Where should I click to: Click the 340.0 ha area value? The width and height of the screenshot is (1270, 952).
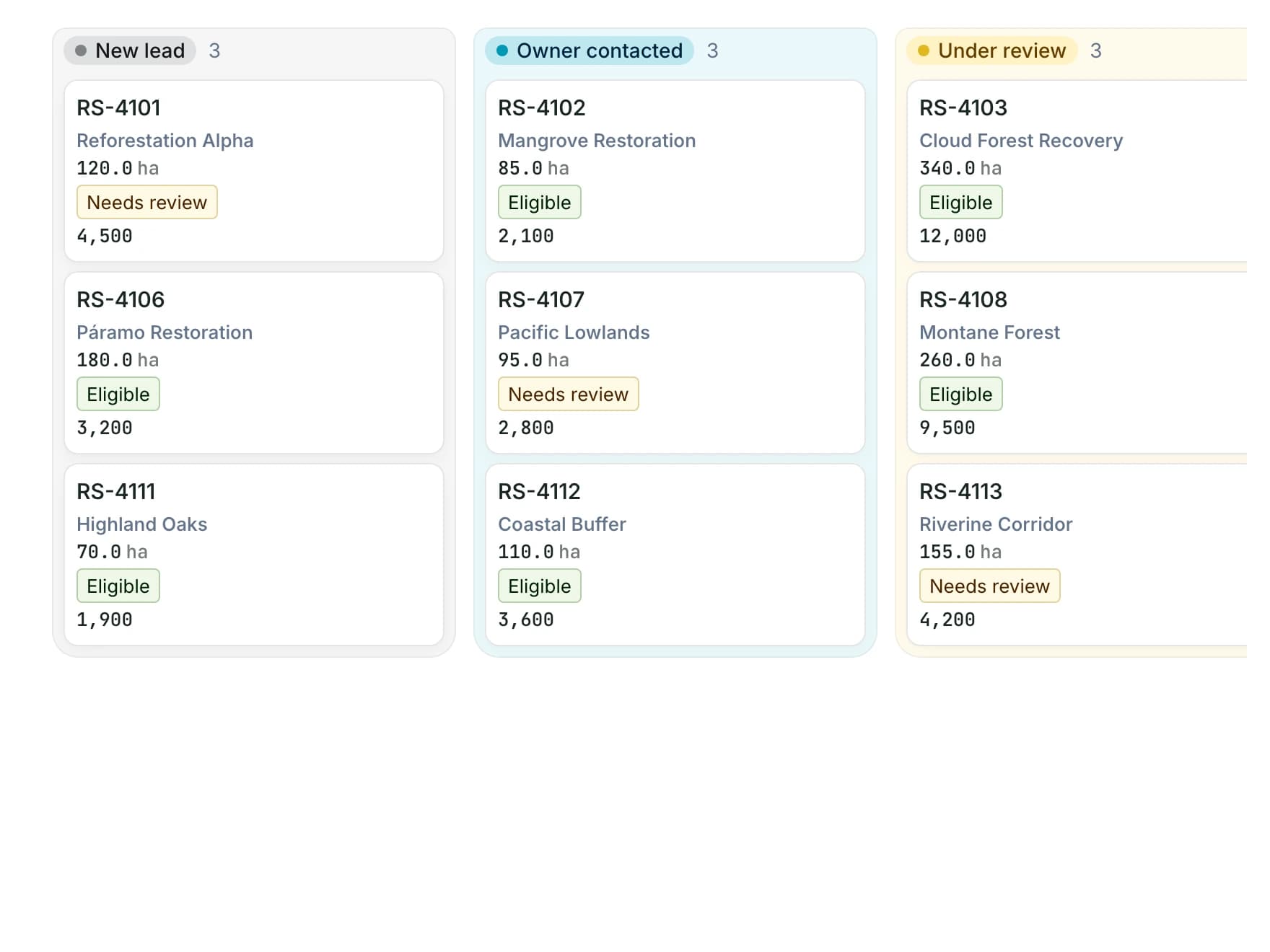pyautogui.click(x=960, y=168)
